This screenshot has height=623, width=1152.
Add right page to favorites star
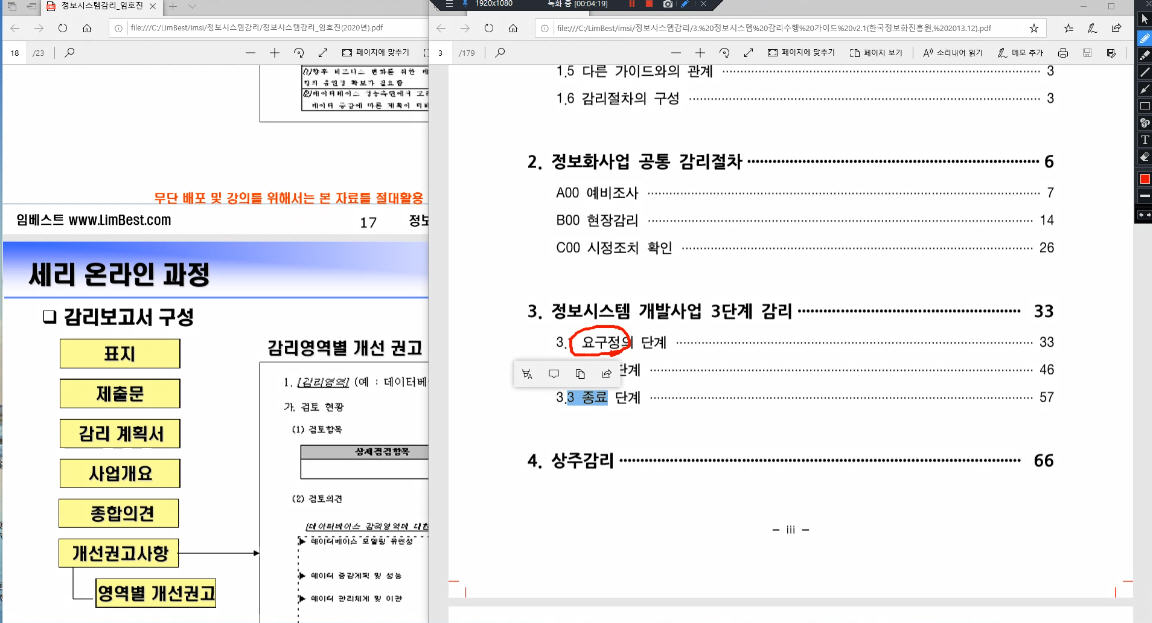pyautogui.click(x=1034, y=28)
